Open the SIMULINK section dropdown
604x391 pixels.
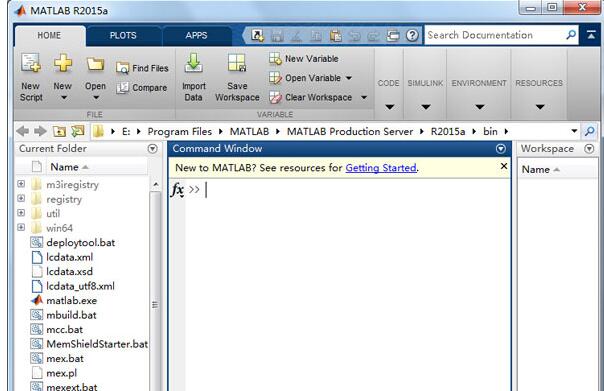(x=425, y=107)
